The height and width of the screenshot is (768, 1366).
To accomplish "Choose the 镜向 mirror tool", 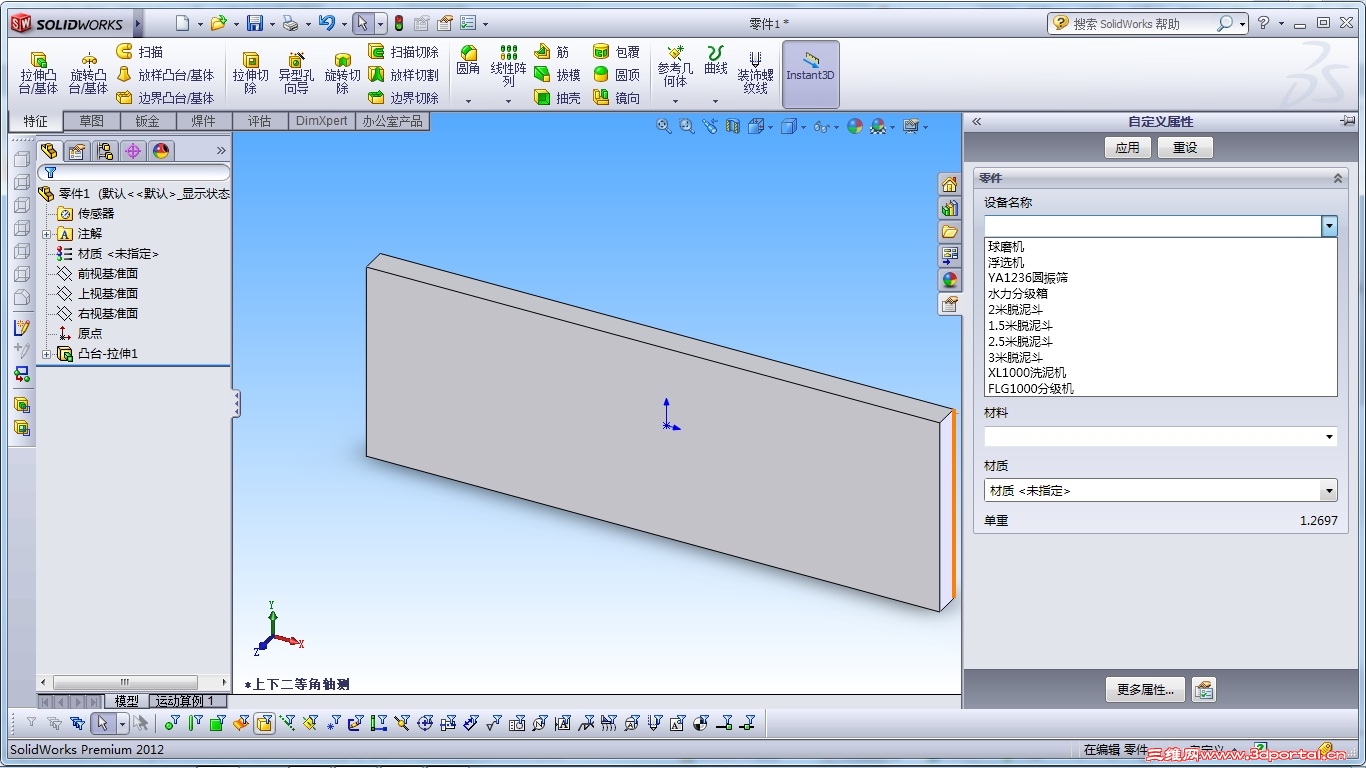I will point(616,98).
